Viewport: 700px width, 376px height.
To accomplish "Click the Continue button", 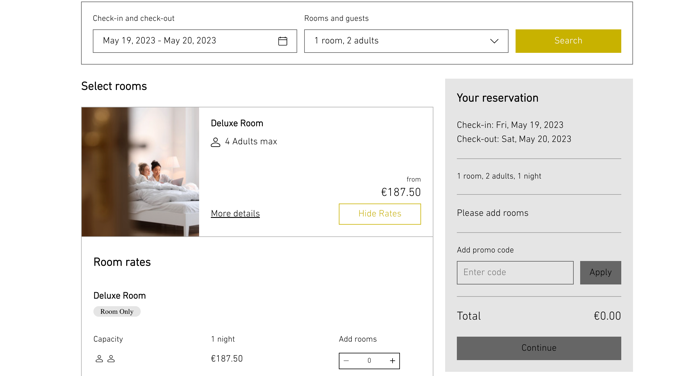I will pos(539,348).
